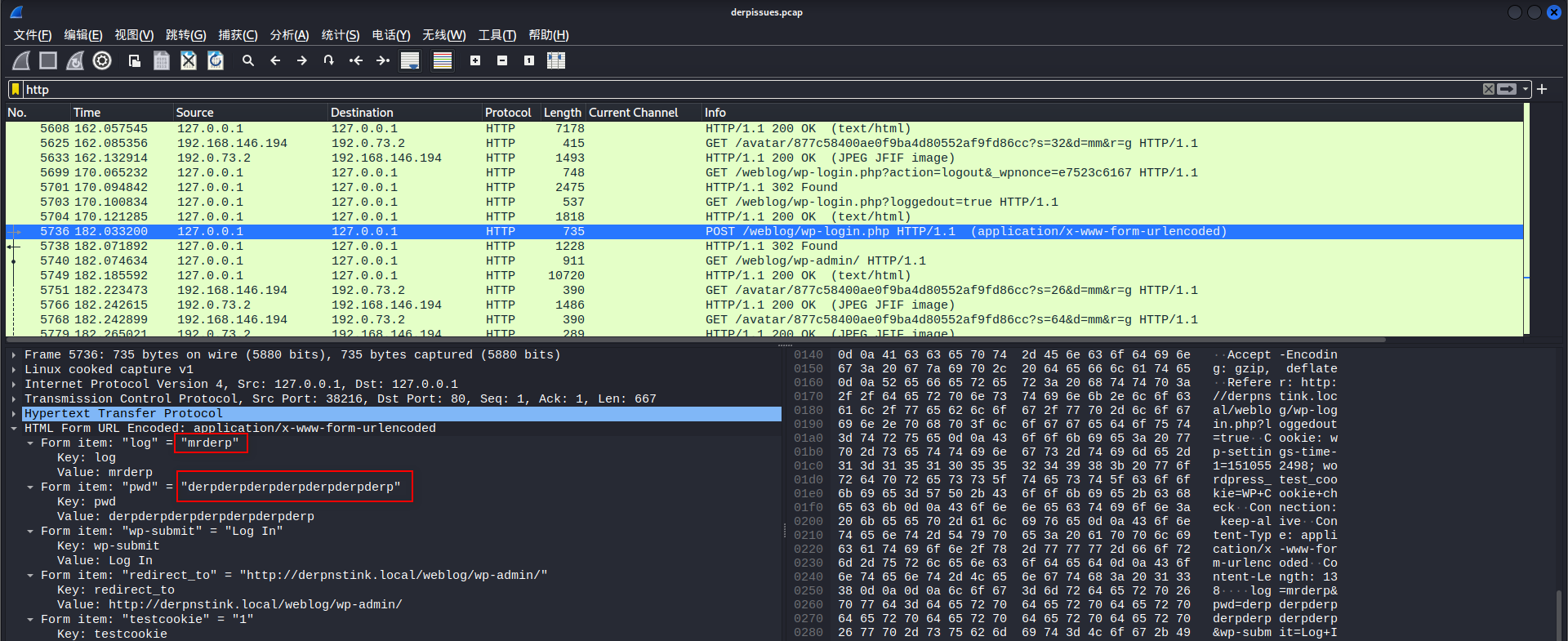Close this capture file
This screenshot has height=641, width=1568.
[x=189, y=60]
